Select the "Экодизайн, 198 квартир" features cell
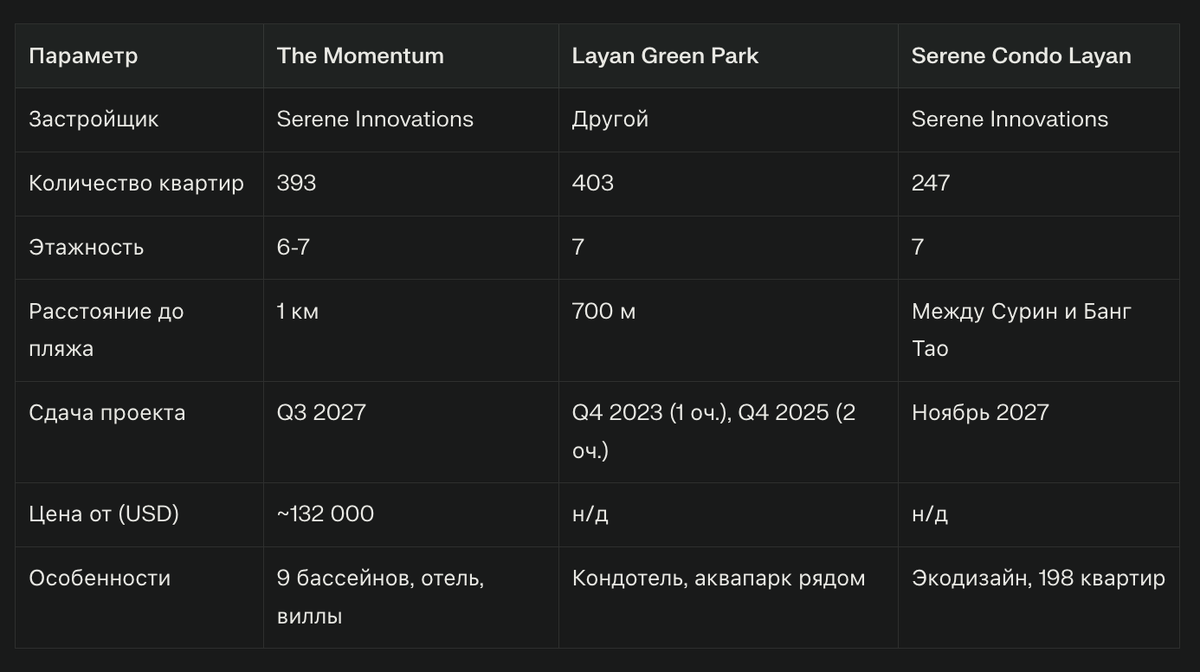Viewport: 1200px width, 672px height. [1038, 578]
